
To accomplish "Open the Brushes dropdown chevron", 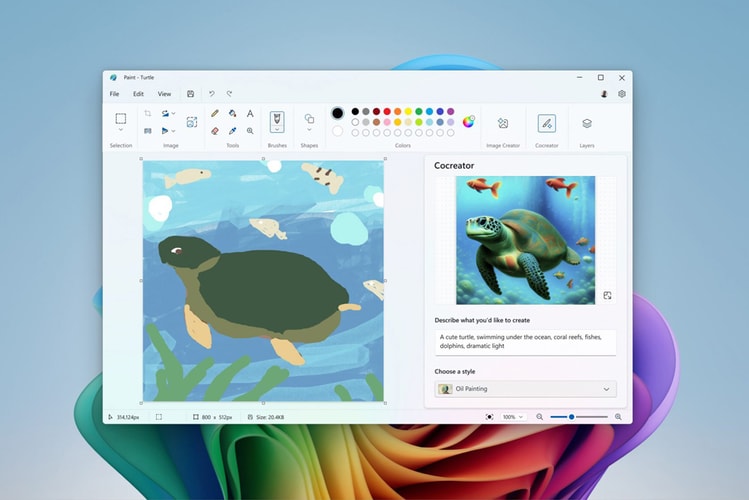I will [277, 129].
